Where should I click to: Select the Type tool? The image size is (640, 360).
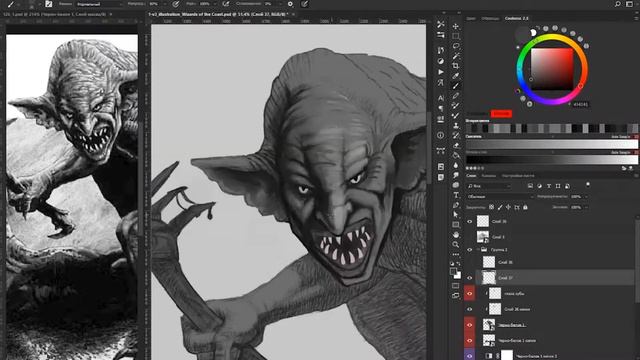pos(456,195)
